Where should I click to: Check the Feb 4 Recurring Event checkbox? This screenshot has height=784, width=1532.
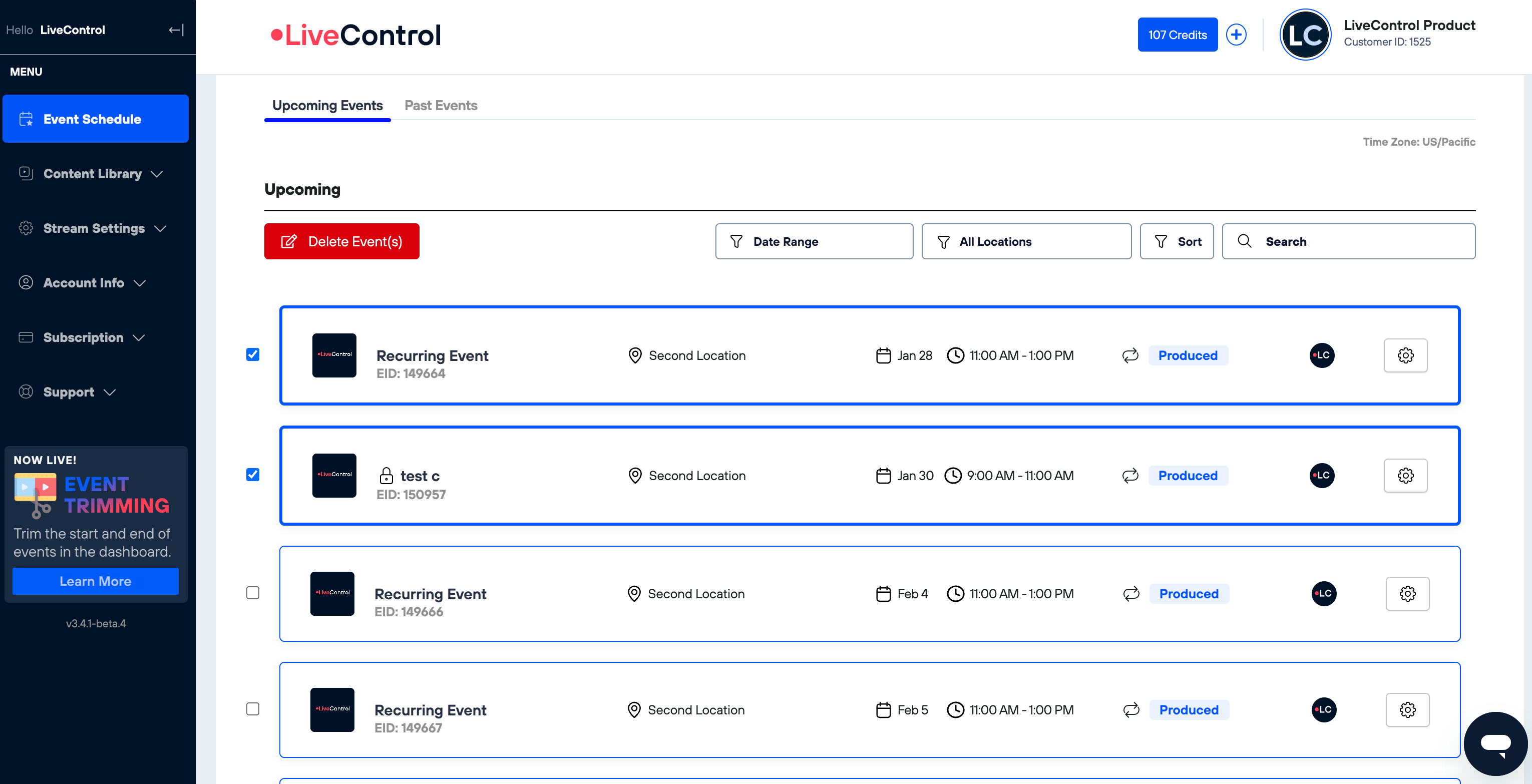(x=253, y=593)
